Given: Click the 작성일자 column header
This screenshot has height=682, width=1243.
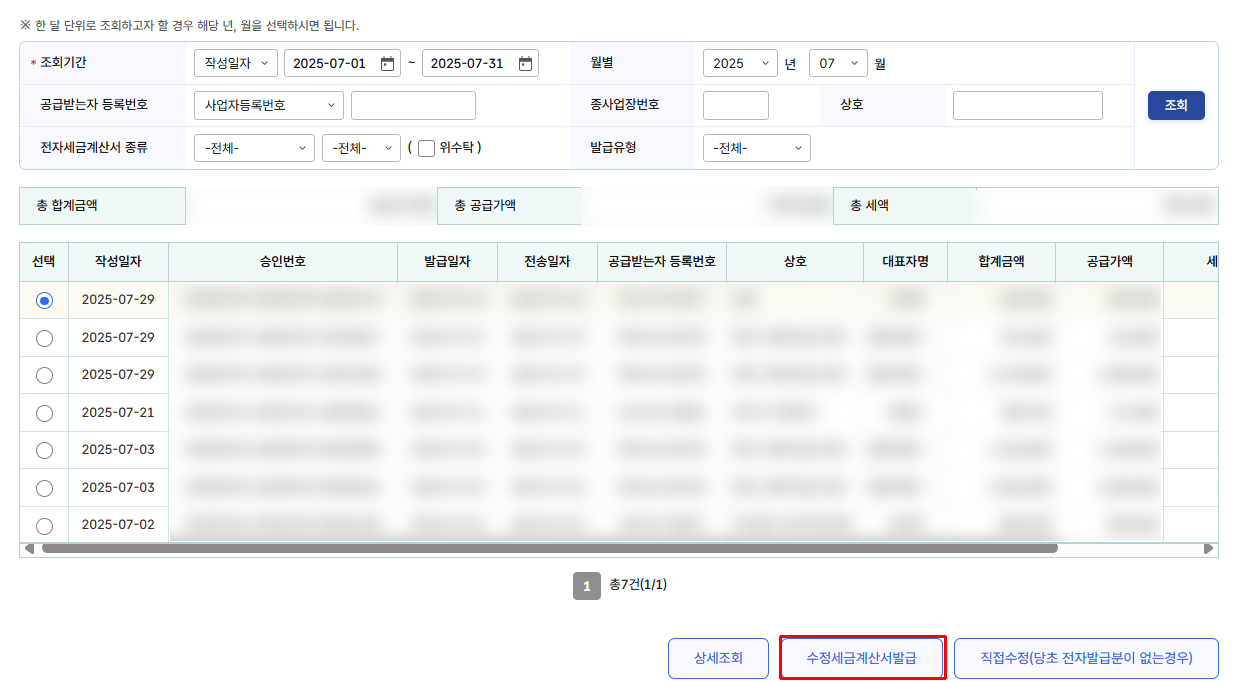Looking at the screenshot, I should point(118,262).
